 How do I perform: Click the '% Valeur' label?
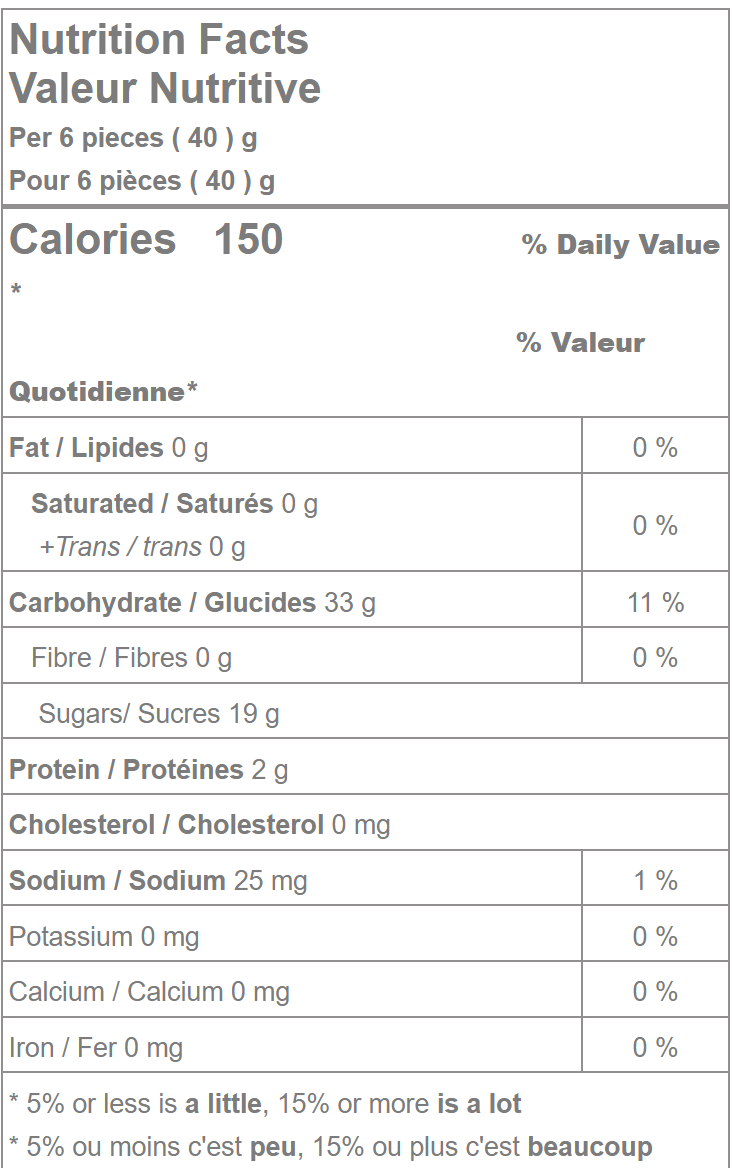(580, 343)
